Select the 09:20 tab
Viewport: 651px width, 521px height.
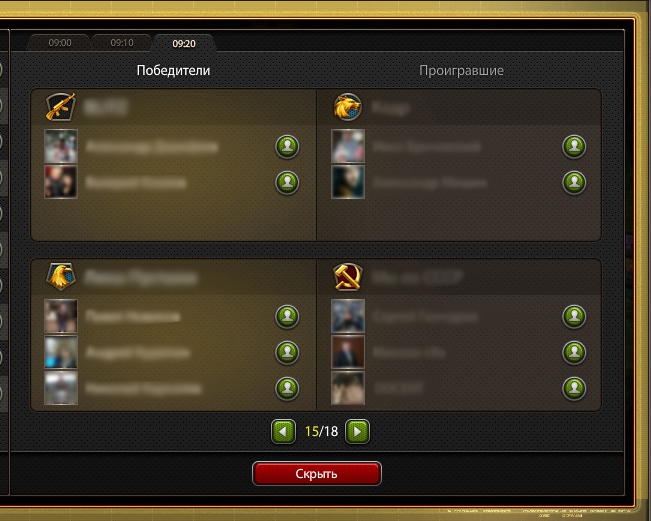point(184,43)
